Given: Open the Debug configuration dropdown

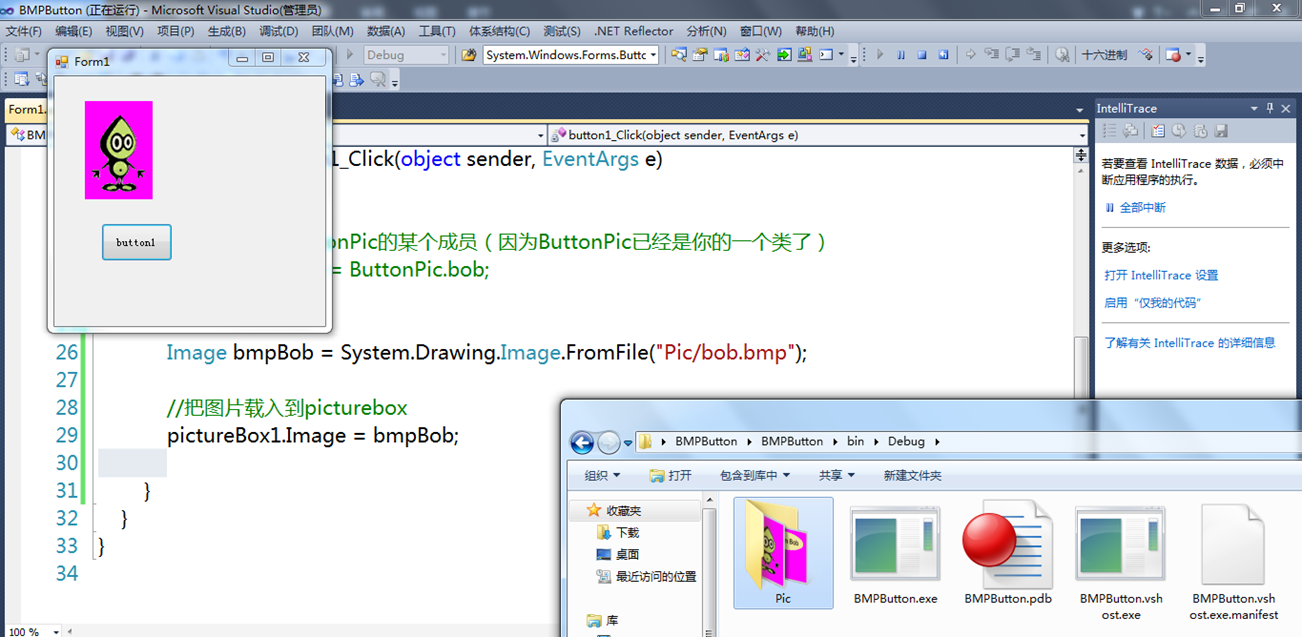Looking at the screenshot, I should 405,55.
